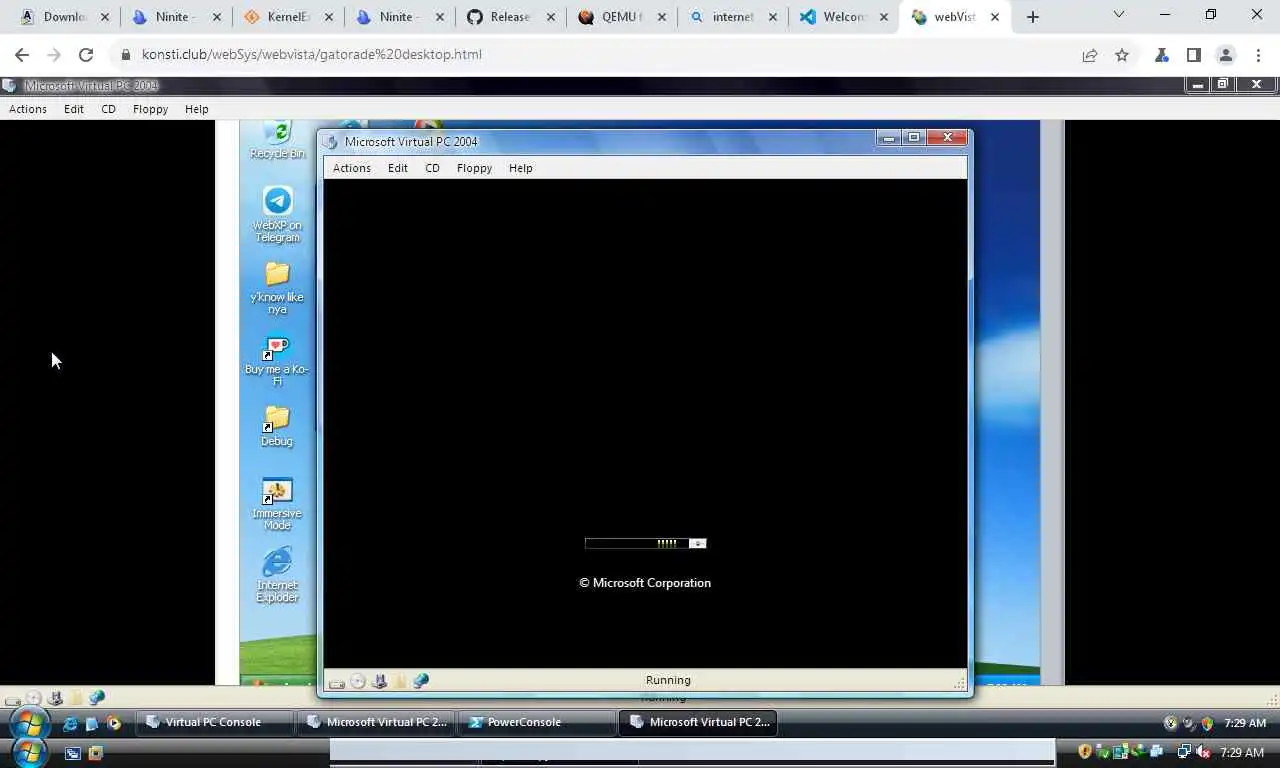Open Floppy menu in nested Virtual PC window
Viewport: 1280px width, 768px height.
click(474, 168)
